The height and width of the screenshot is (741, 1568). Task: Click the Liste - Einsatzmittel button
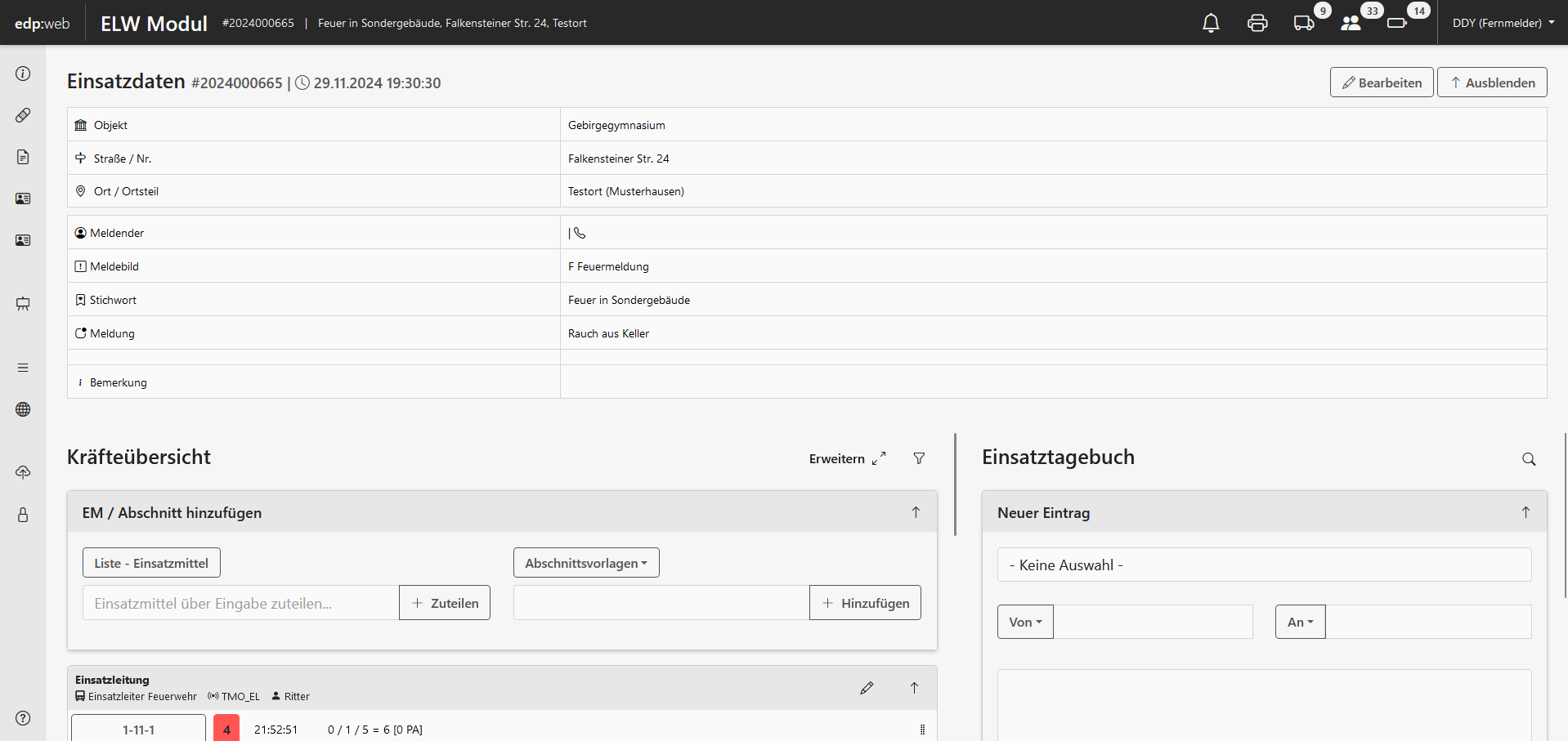pyautogui.click(x=151, y=563)
